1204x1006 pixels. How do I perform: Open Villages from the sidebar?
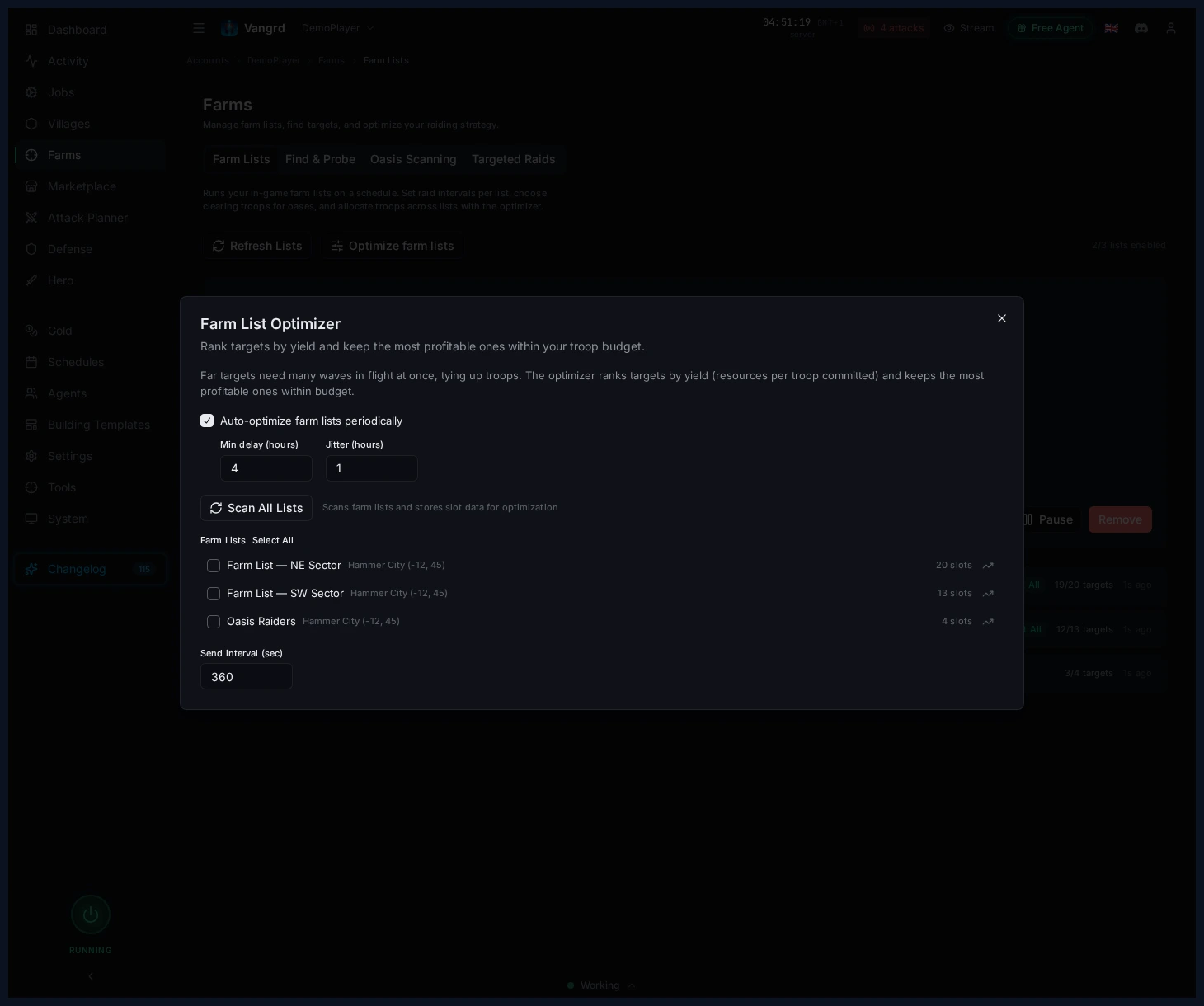[x=68, y=124]
